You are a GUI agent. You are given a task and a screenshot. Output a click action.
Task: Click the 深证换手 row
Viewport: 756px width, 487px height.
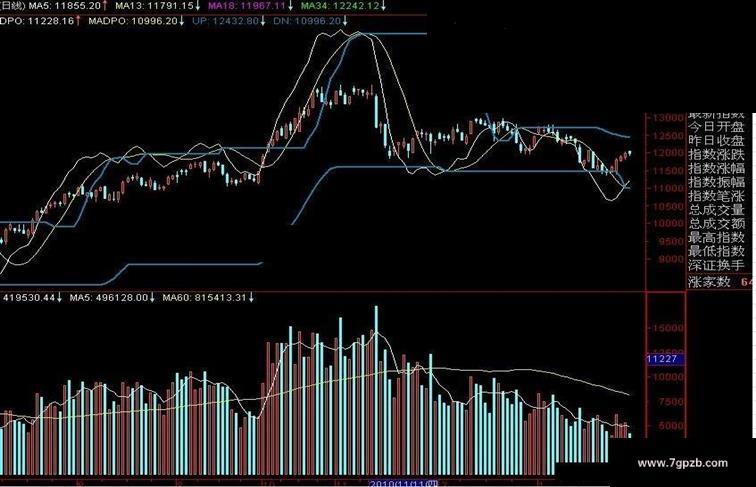[x=716, y=265]
